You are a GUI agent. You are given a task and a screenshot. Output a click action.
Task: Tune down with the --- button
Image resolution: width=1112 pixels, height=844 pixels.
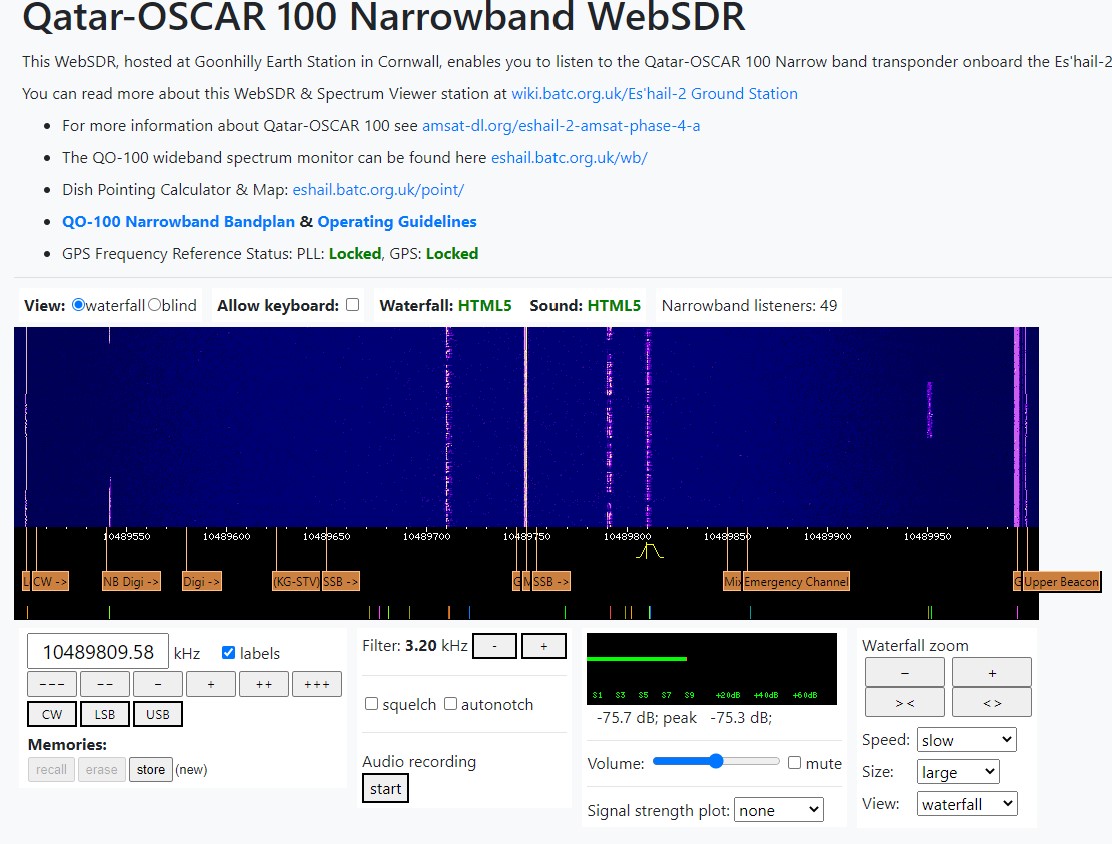[x=52, y=684]
